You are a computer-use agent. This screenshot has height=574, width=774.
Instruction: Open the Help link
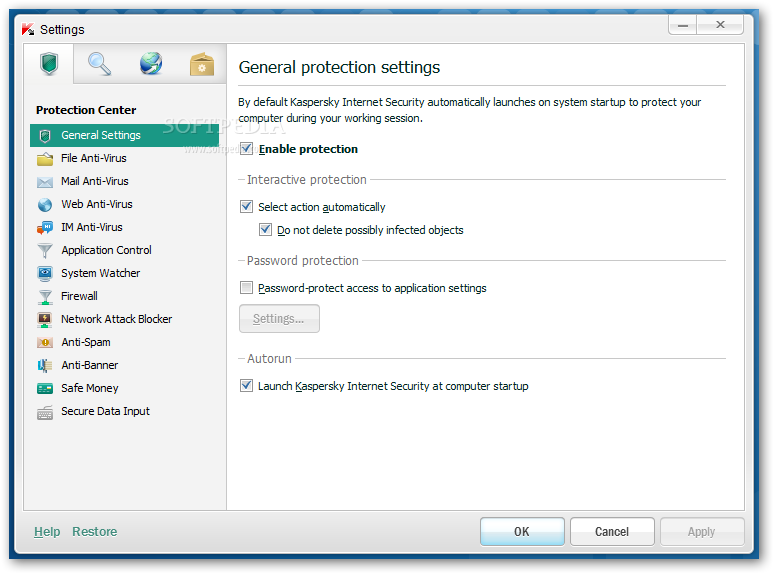[x=47, y=532]
